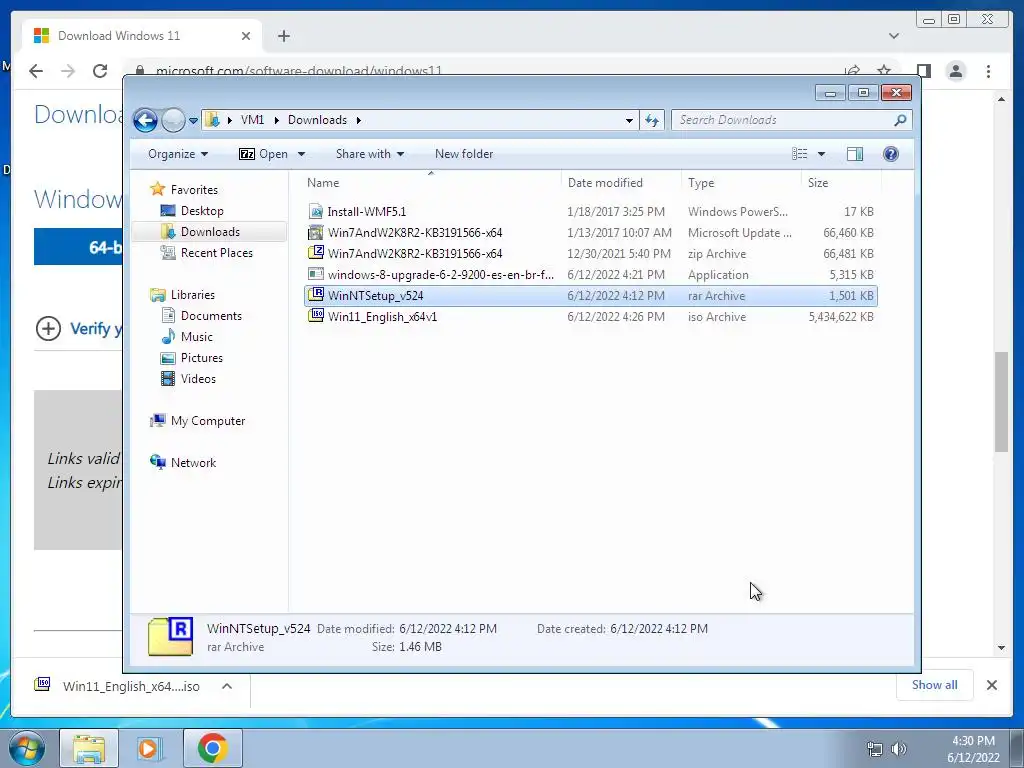This screenshot has width=1024, height=768.
Task: Open the view options dropdown arrow
Action: point(822,154)
